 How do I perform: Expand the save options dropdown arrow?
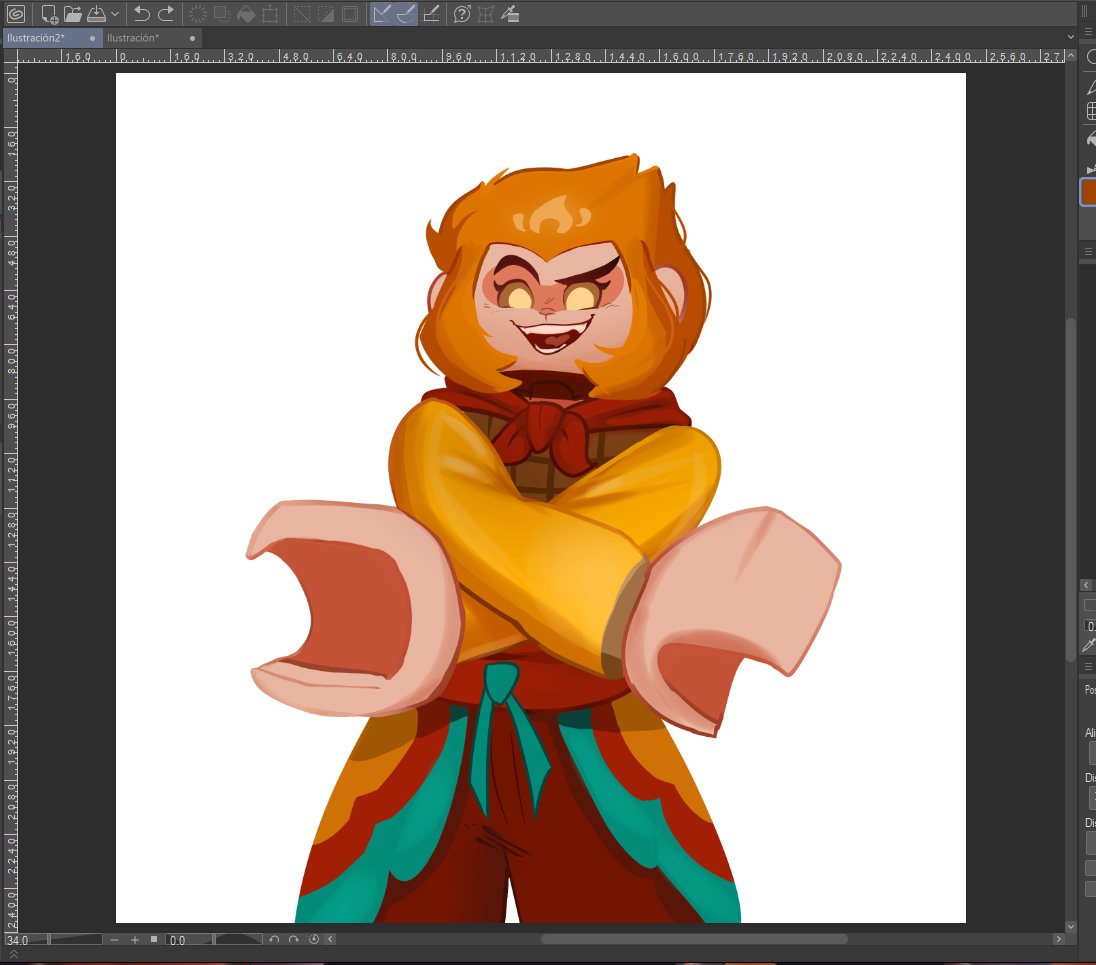click(x=115, y=13)
